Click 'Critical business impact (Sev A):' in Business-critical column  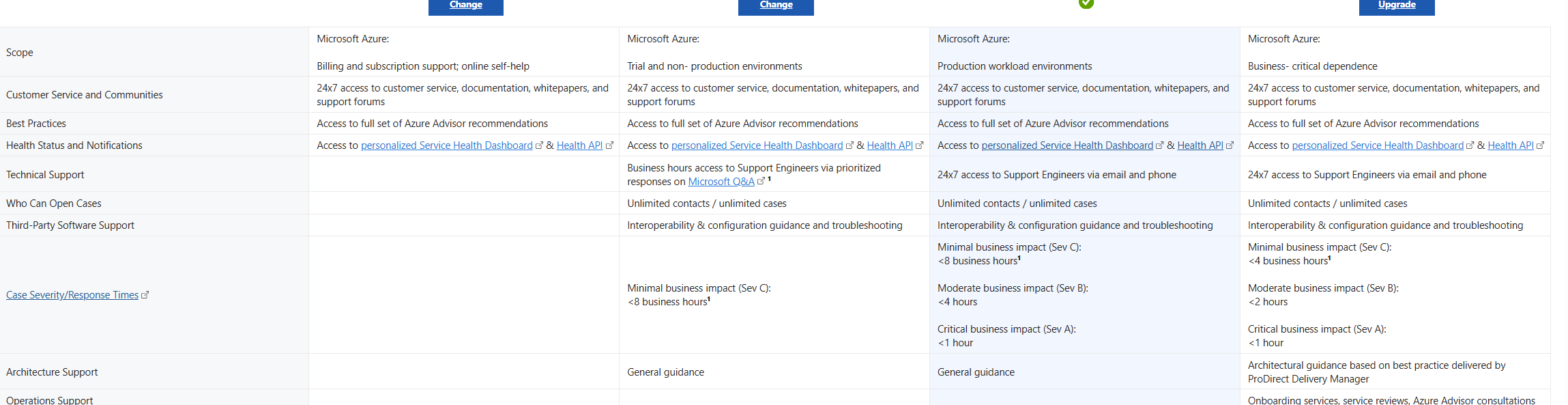point(1317,329)
